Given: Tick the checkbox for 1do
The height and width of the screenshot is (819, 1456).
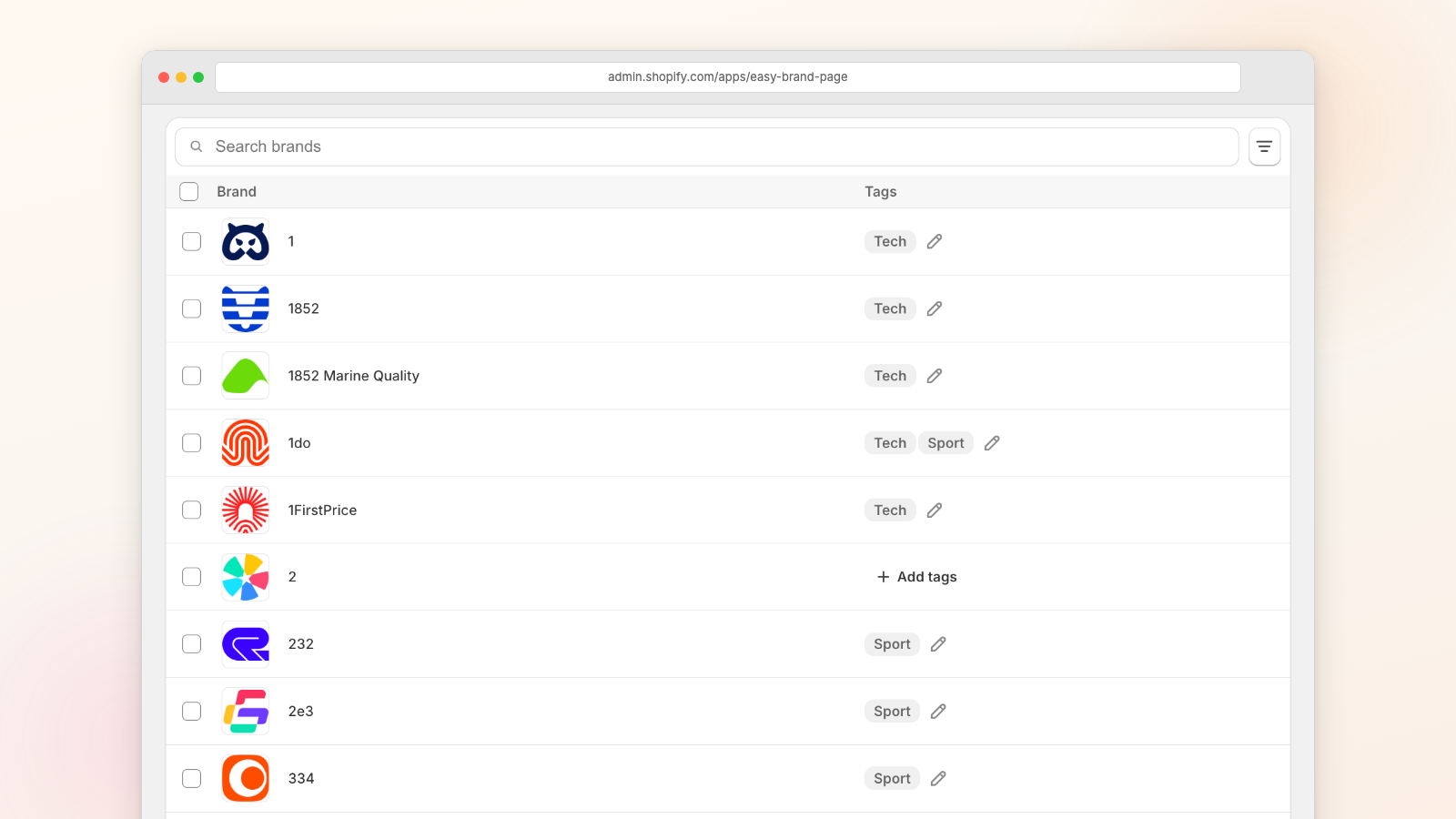Looking at the screenshot, I should click(191, 443).
